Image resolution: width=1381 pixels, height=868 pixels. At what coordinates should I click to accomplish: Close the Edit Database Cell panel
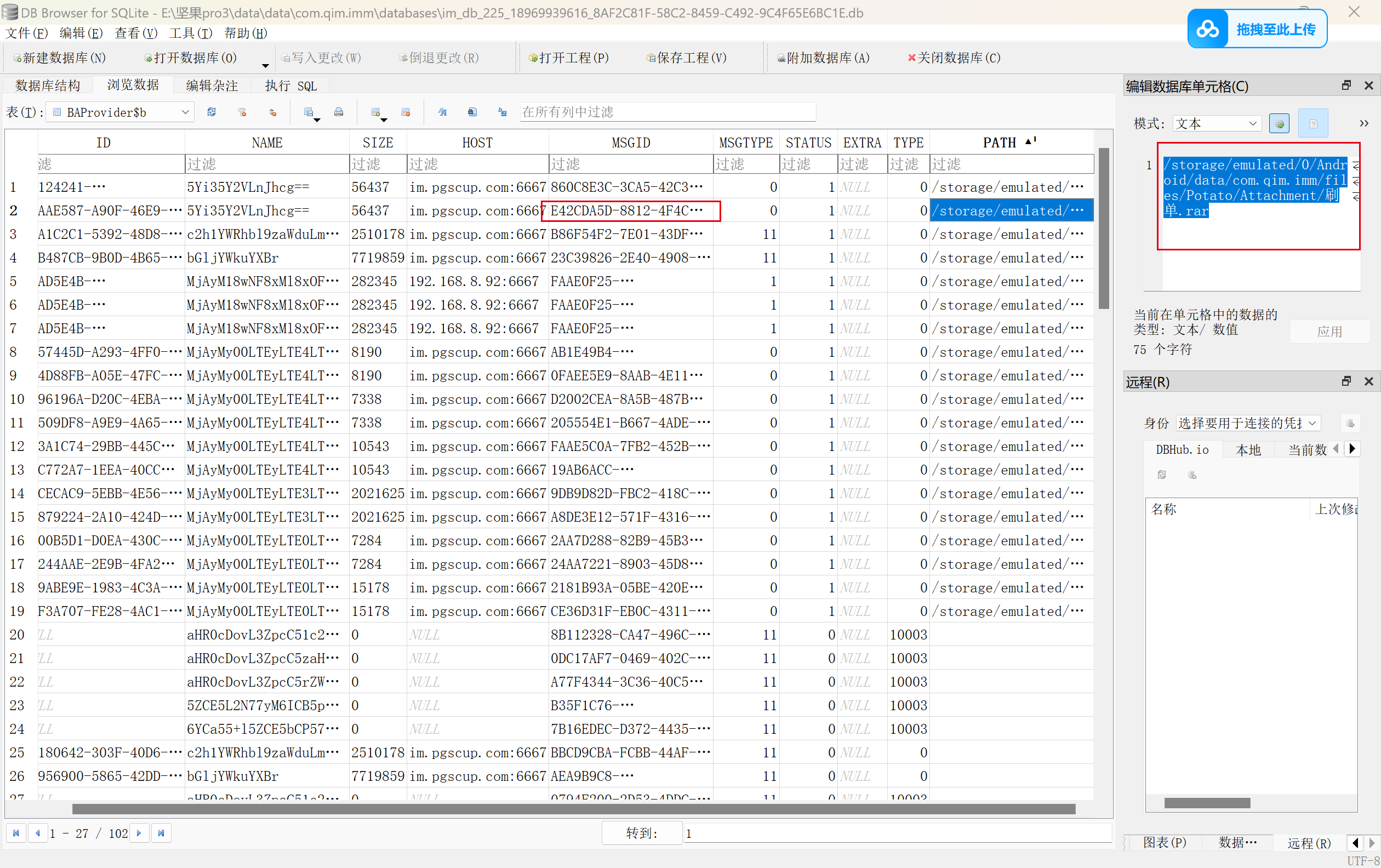pos(1368,85)
